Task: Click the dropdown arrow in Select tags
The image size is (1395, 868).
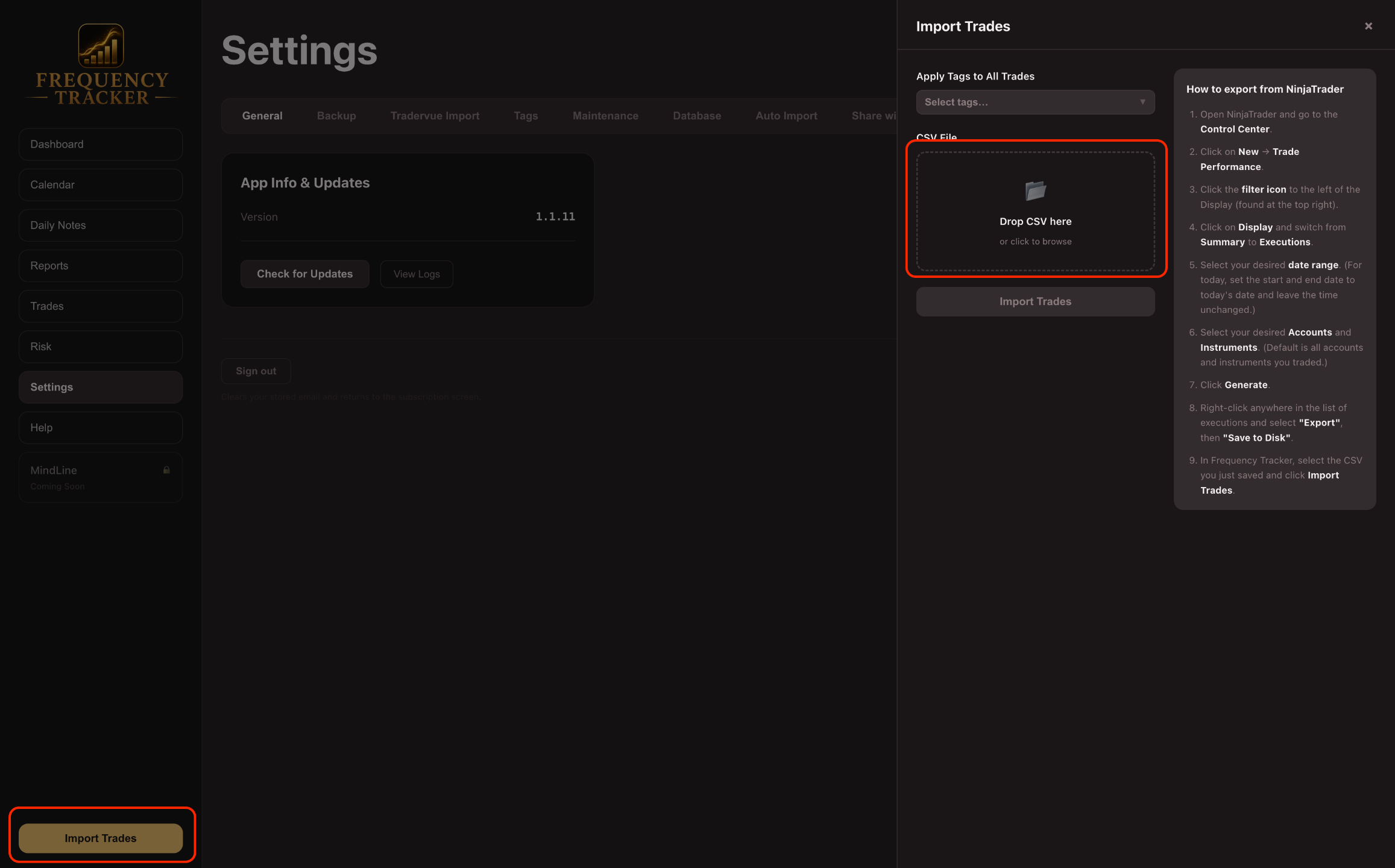Action: click(x=1142, y=102)
